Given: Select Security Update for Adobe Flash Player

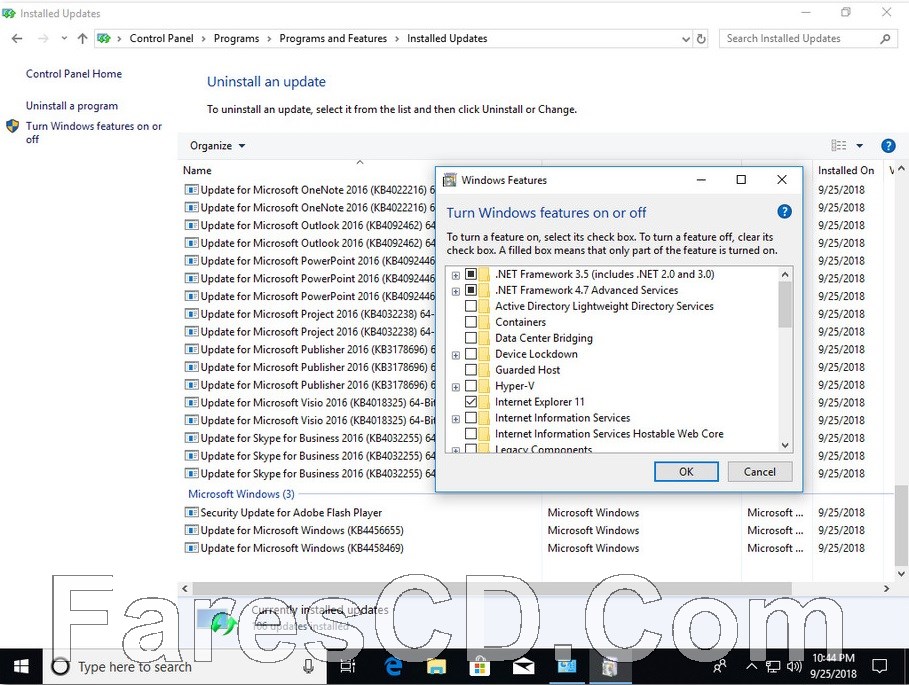Looking at the screenshot, I should point(291,512).
